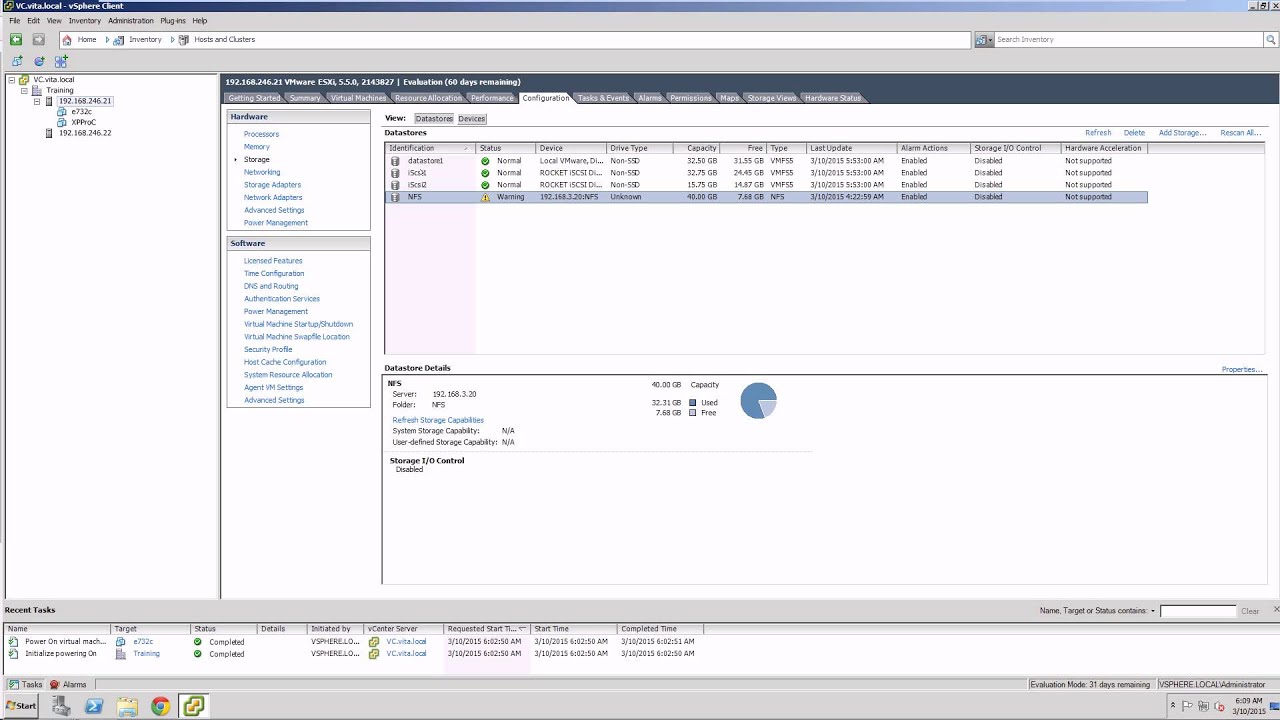Image resolution: width=1280 pixels, height=720 pixels.
Task: Open PowerShell from the taskbar
Action: pyautogui.click(x=94, y=707)
